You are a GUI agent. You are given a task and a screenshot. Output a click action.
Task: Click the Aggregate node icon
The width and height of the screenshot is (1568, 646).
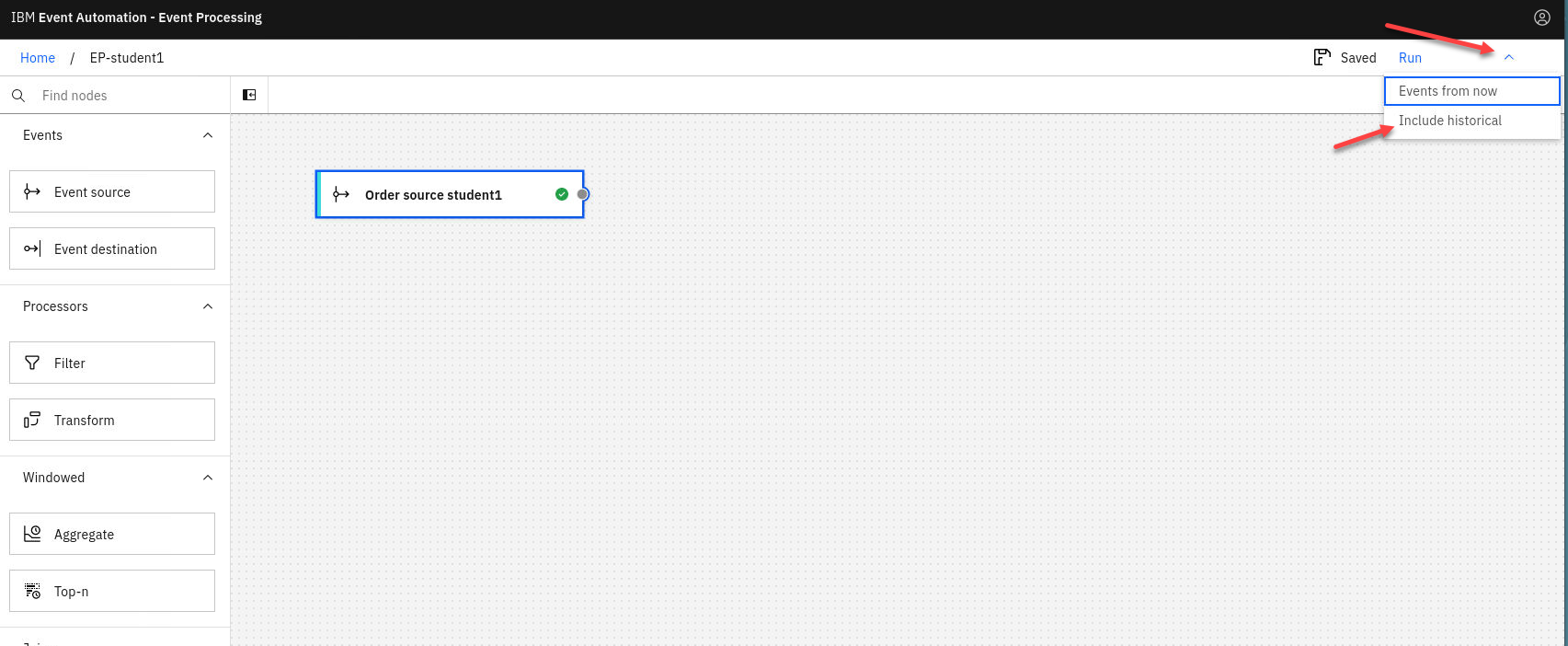pyautogui.click(x=32, y=534)
